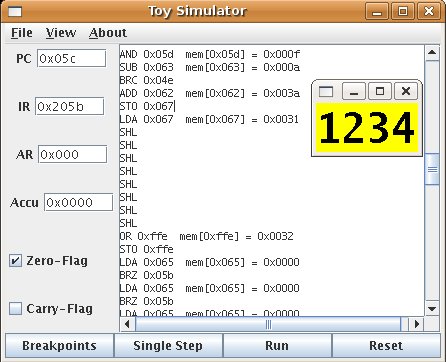Open the About menu
Viewport: 446px width, 362px height.
pyautogui.click(x=108, y=33)
